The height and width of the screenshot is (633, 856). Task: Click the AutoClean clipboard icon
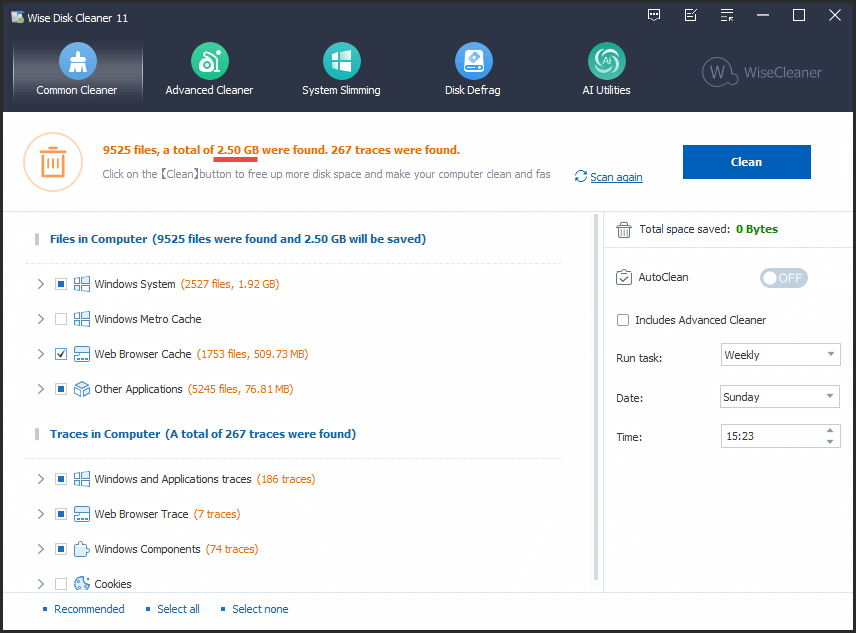[x=623, y=277]
